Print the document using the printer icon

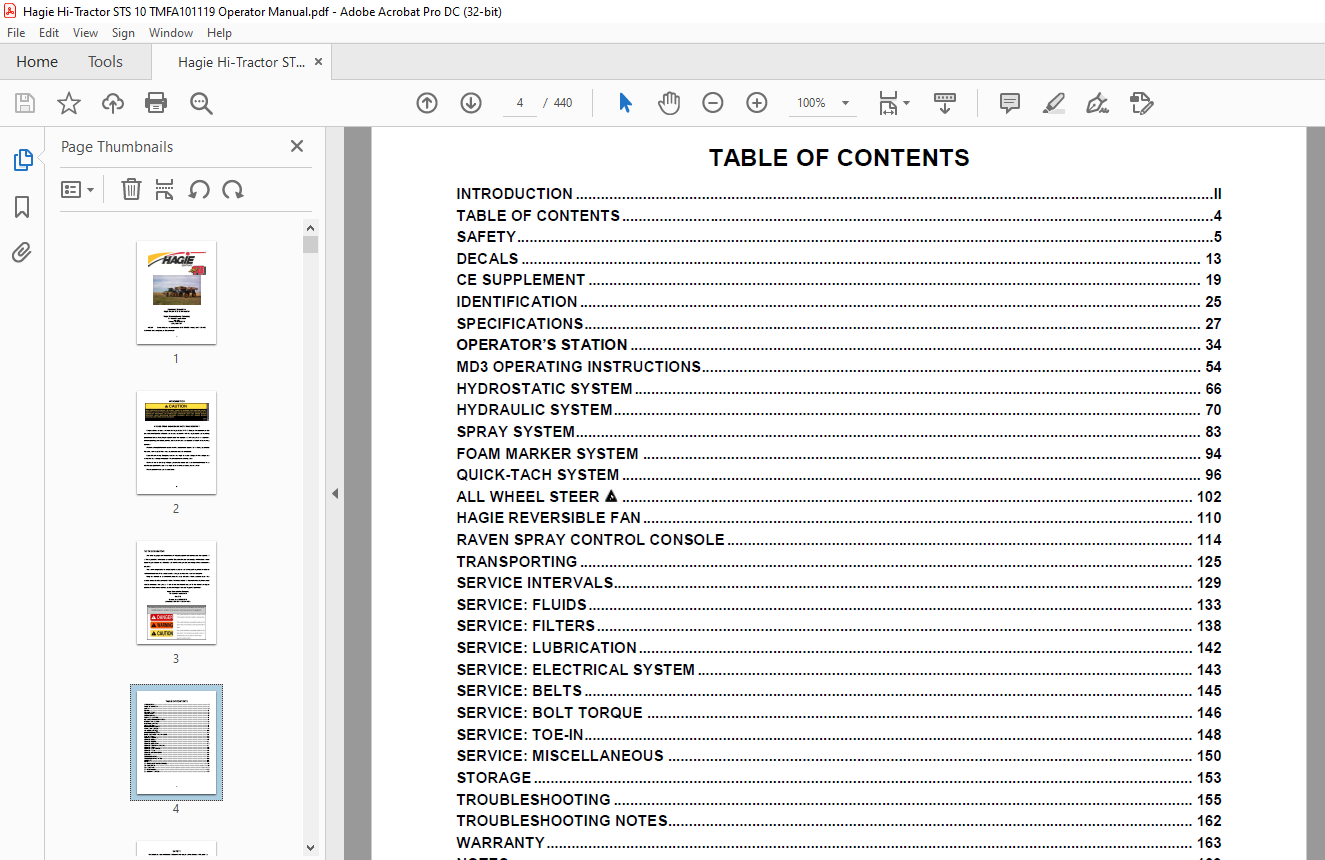click(x=156, y=103)
